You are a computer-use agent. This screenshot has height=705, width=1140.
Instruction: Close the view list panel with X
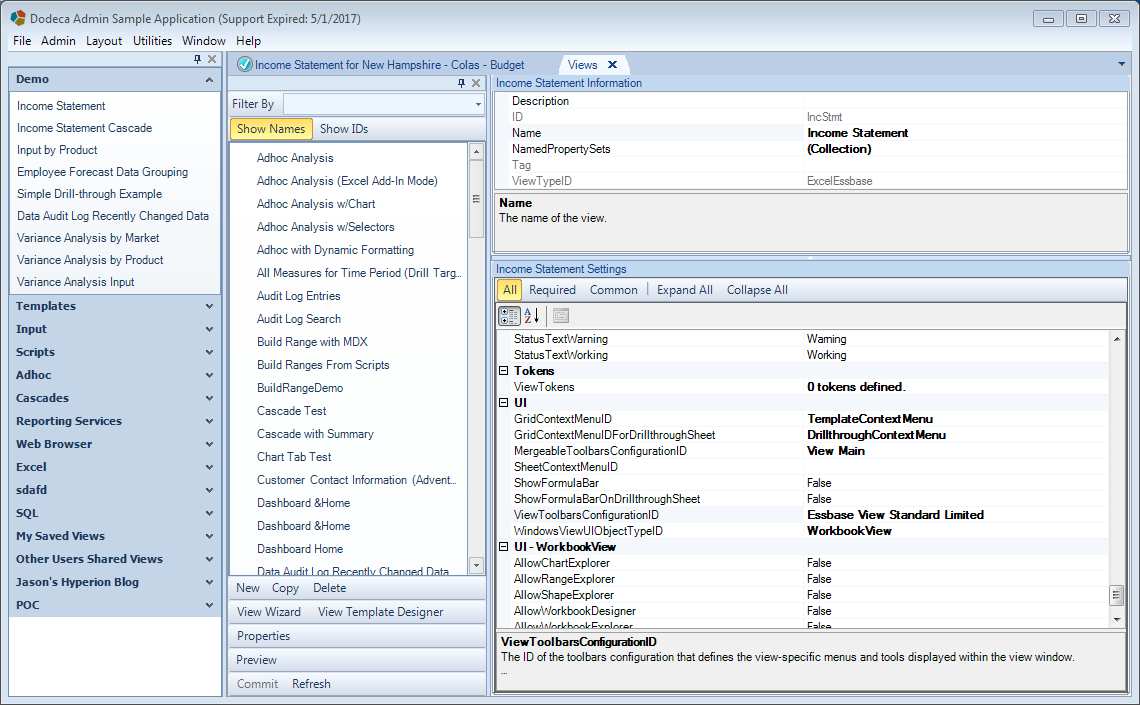point(476,83)
